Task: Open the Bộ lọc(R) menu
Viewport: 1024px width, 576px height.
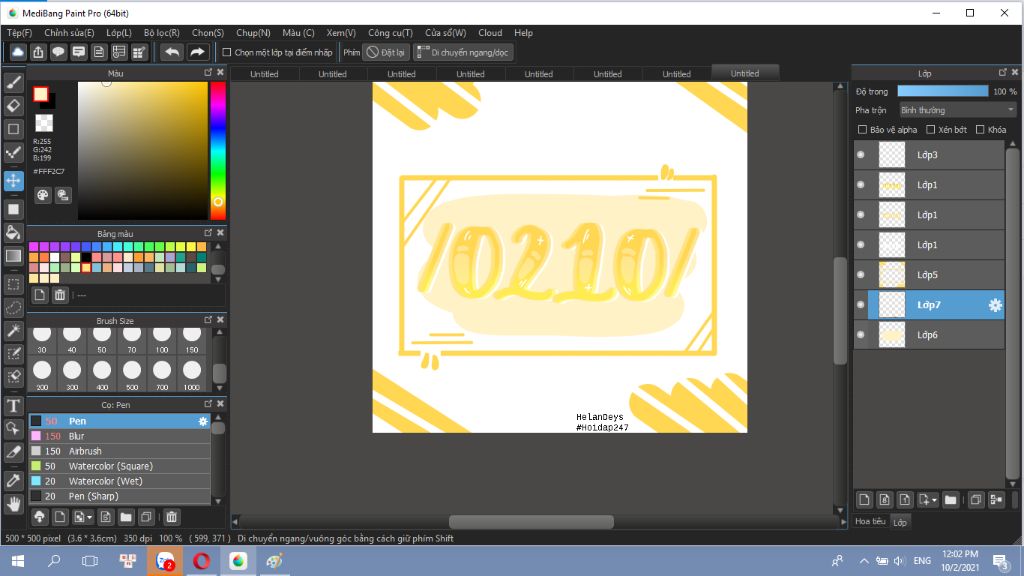Action: (162, 33)
